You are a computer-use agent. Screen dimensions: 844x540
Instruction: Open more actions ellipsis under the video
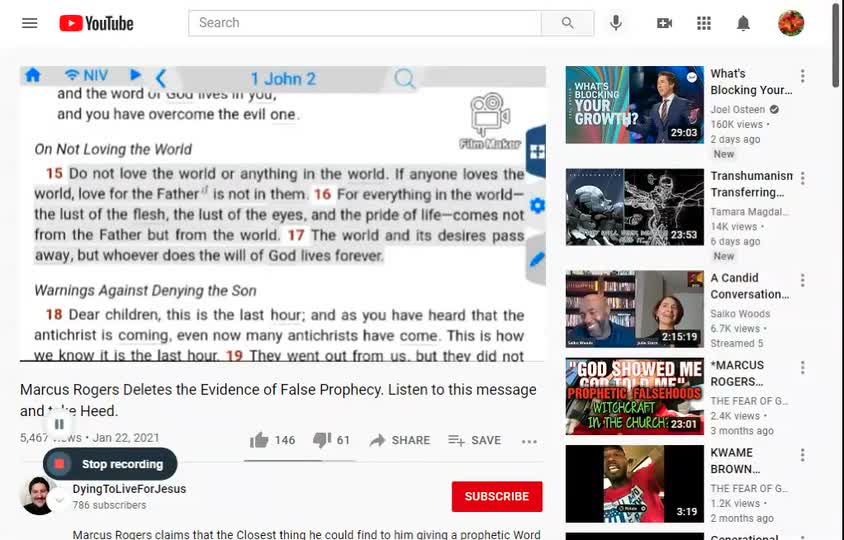pos(529,441)
